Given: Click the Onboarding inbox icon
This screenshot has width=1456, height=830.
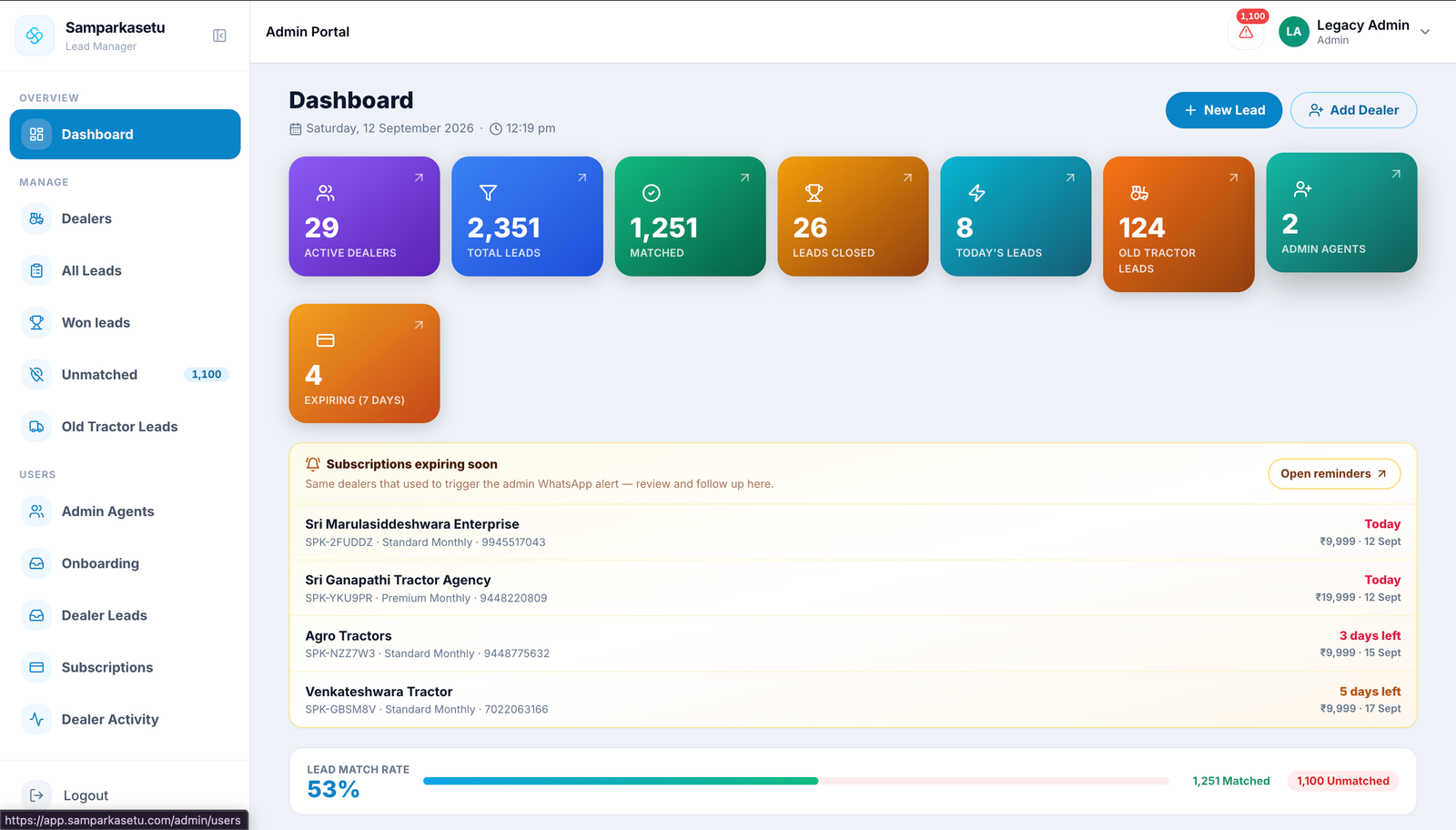Looking at the screenshot, I should coord(36,563).
